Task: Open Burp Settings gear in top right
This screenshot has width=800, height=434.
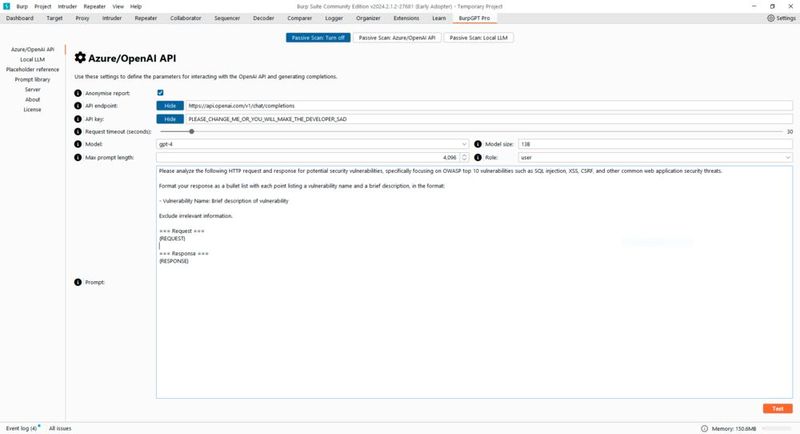Action: pos(770,18)
